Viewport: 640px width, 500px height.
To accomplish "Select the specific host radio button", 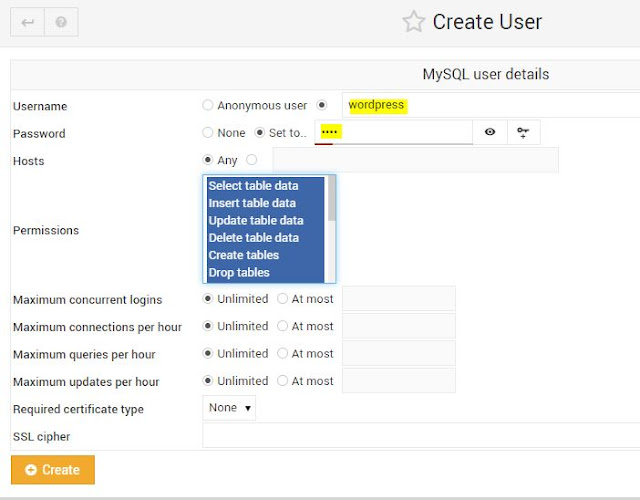I will (252, 160).
